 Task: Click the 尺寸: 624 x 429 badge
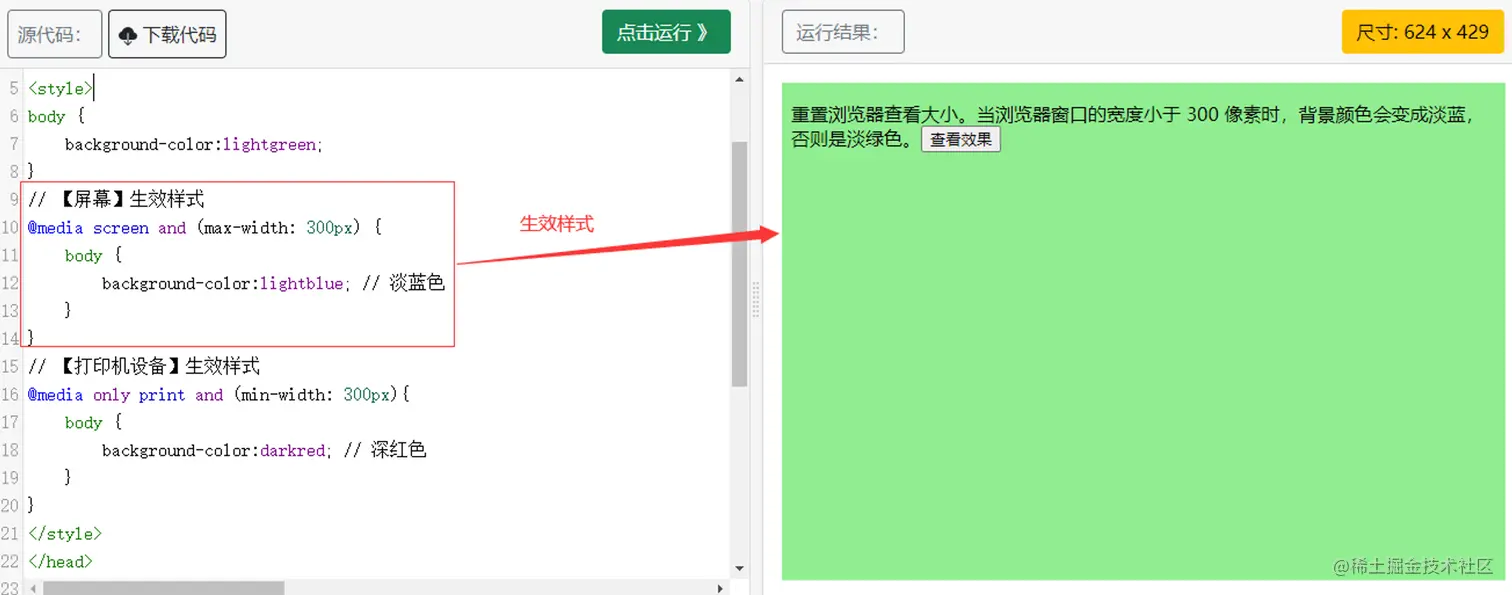tap(1423, 32)
